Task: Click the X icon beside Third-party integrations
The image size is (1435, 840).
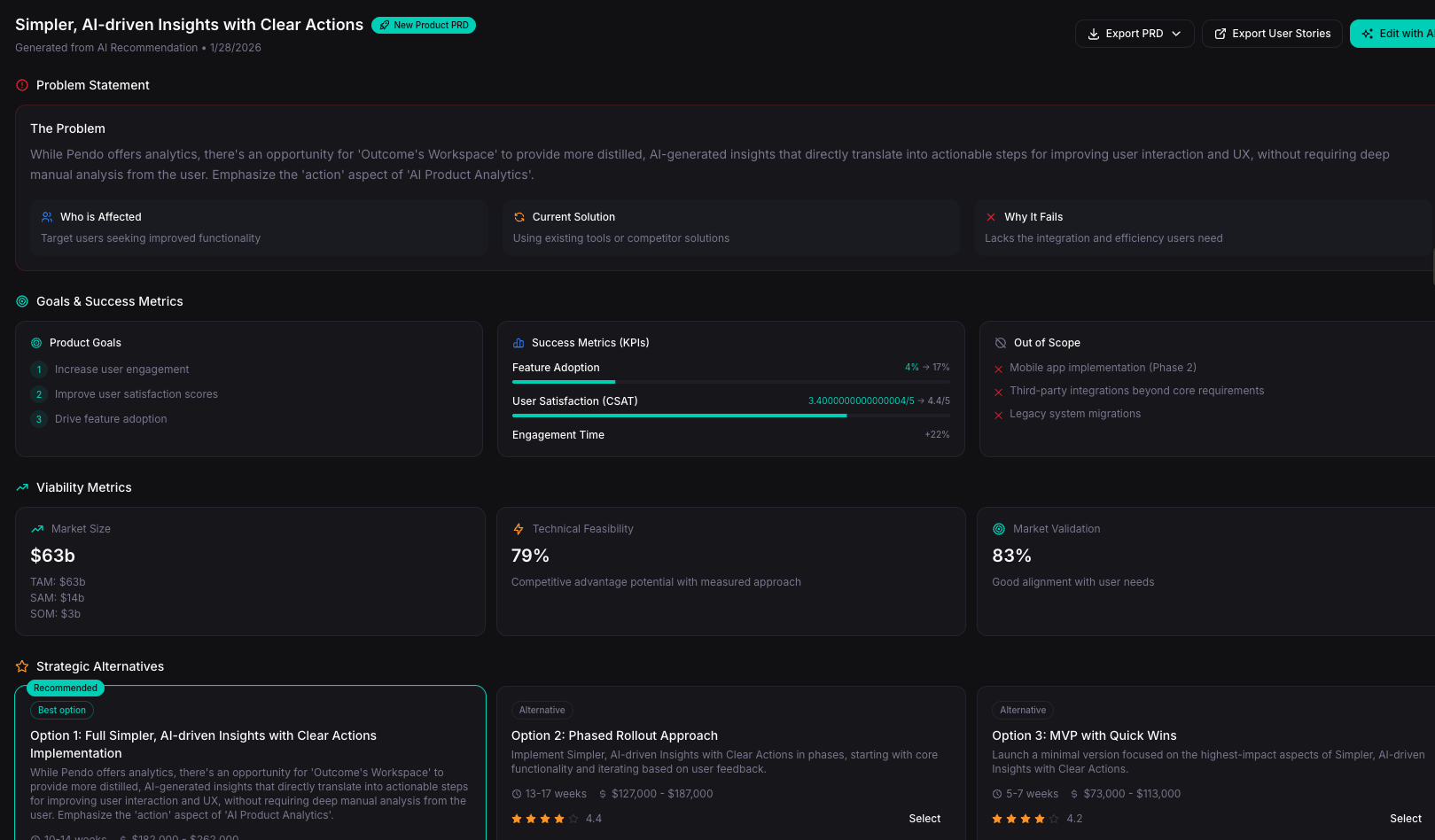Action: [999, 392]
